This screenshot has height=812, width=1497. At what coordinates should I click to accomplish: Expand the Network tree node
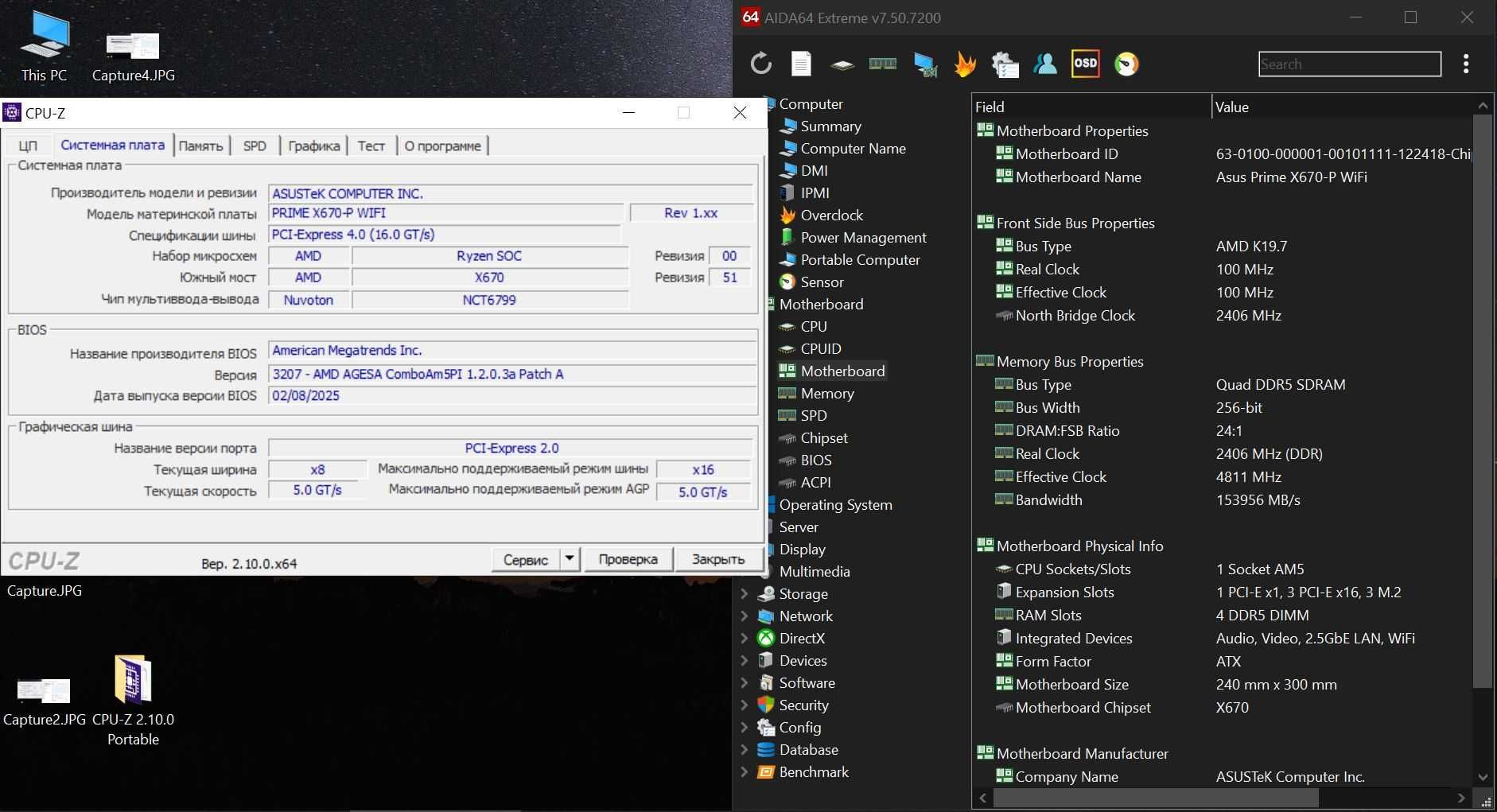(745, 616)
